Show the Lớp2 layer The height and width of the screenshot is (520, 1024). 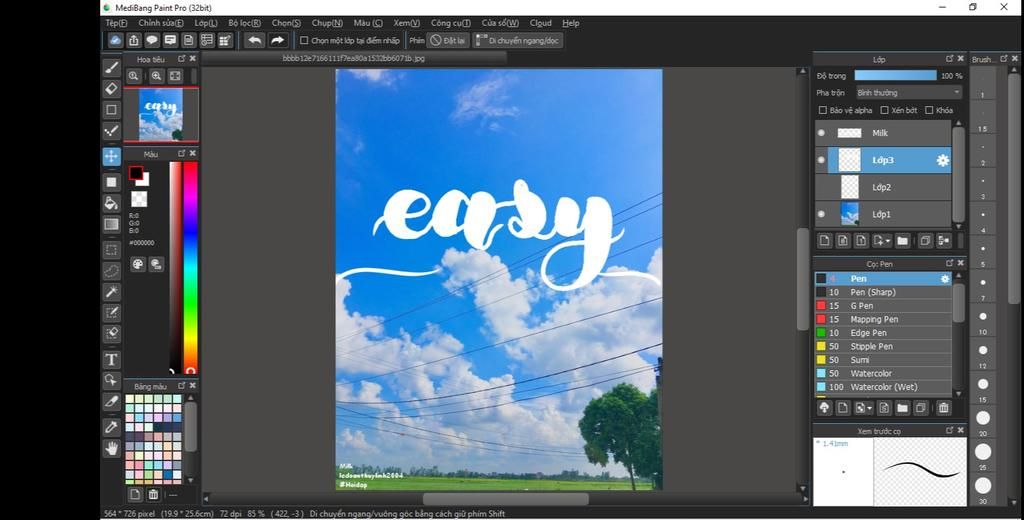pyautogui.click(x=822, y=187)
